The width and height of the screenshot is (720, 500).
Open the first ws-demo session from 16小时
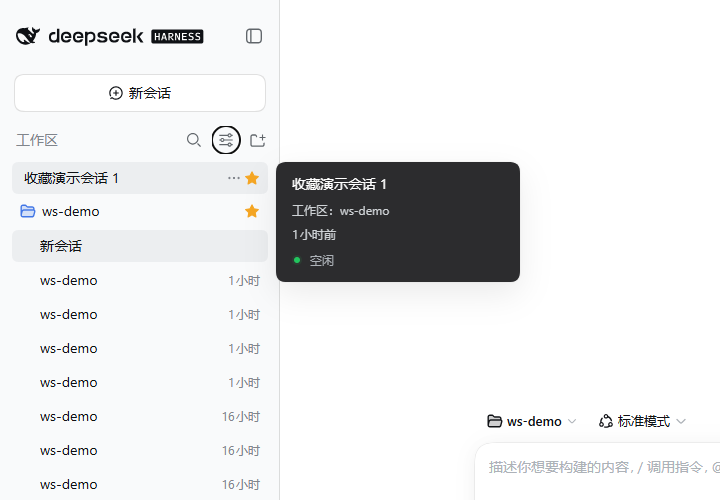coord(140,416)
